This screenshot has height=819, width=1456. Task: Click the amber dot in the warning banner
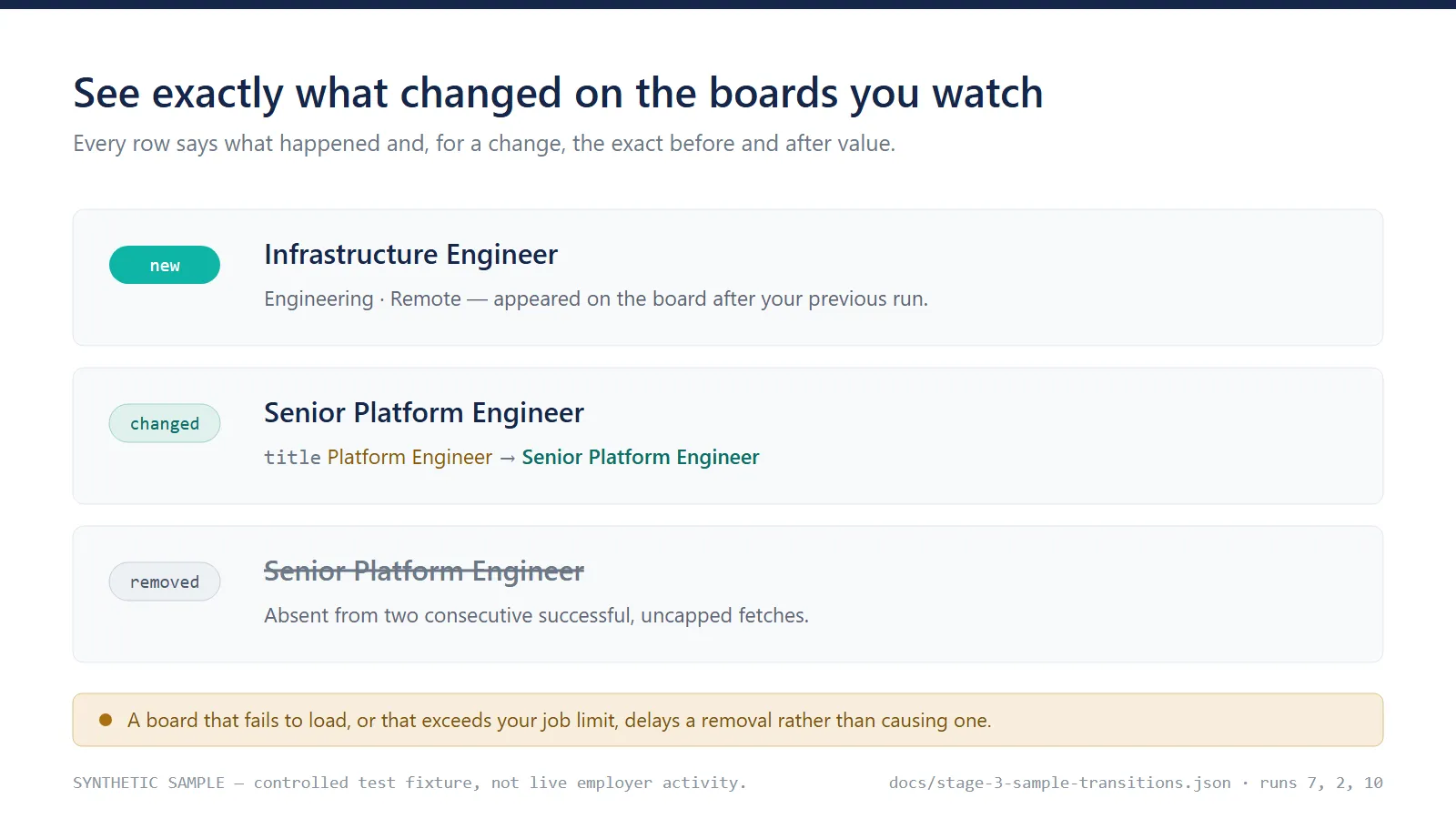pos(106,720)
